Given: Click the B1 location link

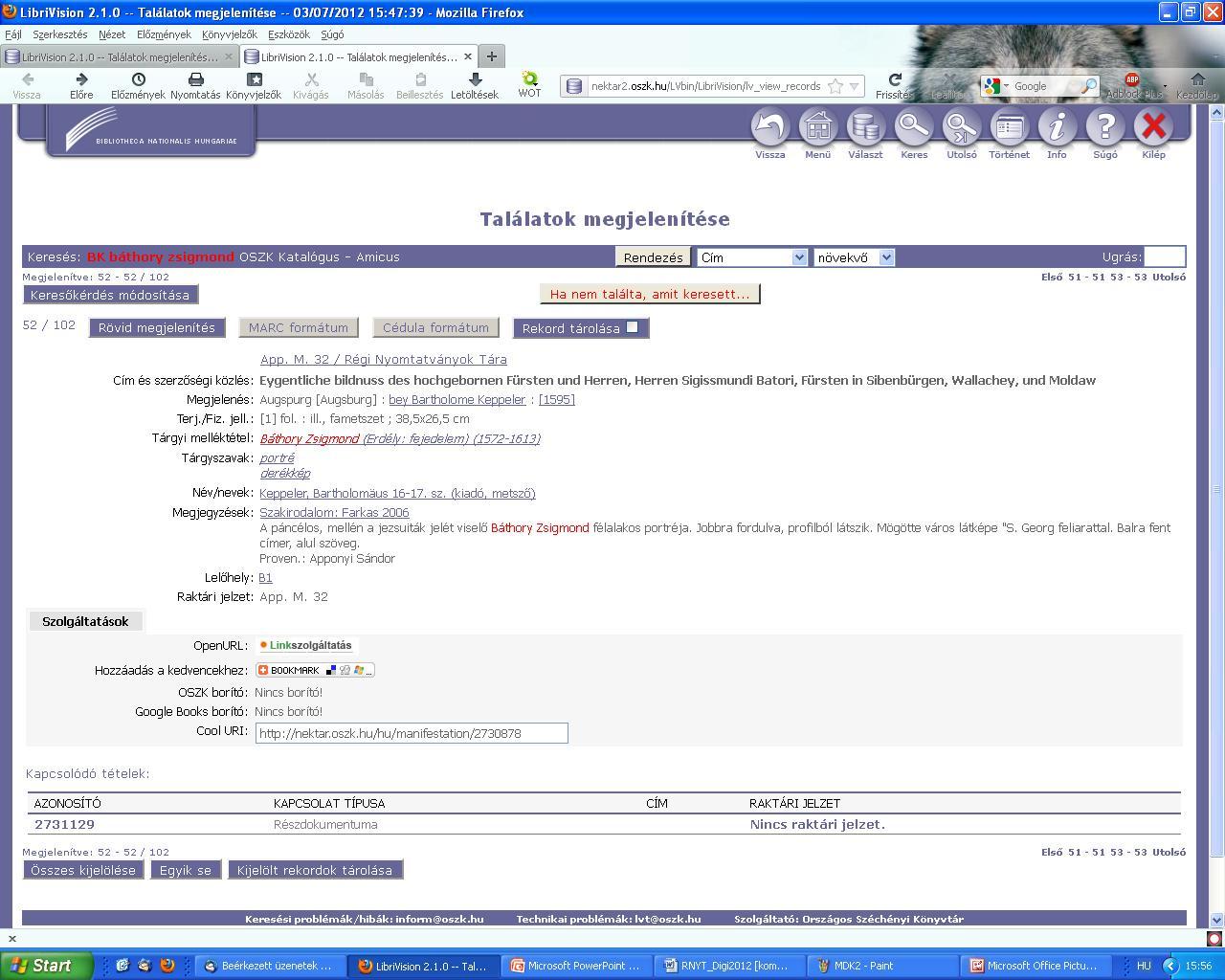Looking at the screenshot, I should click(265, 578).
